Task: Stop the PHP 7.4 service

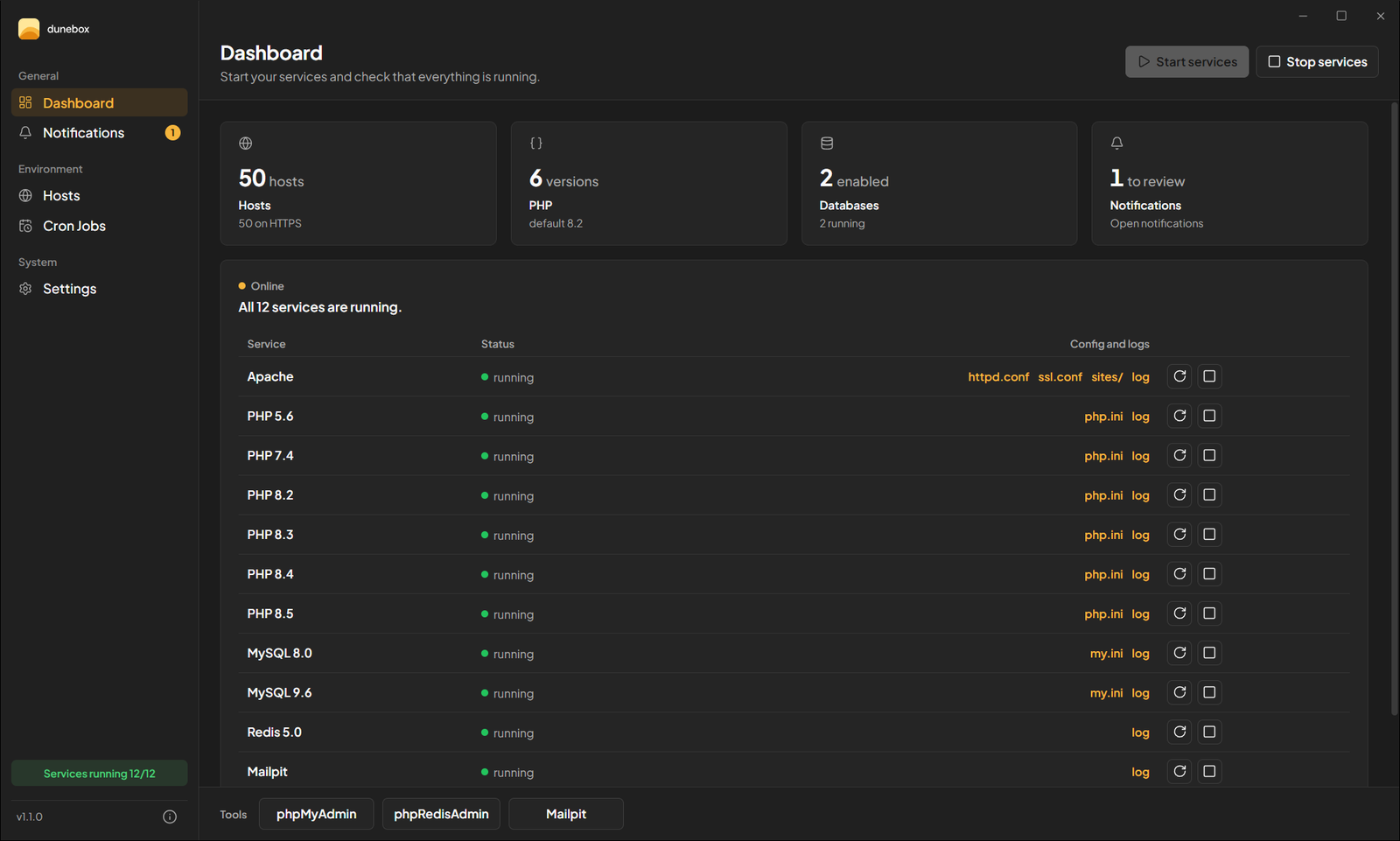Action: [x=1209, y=455]
